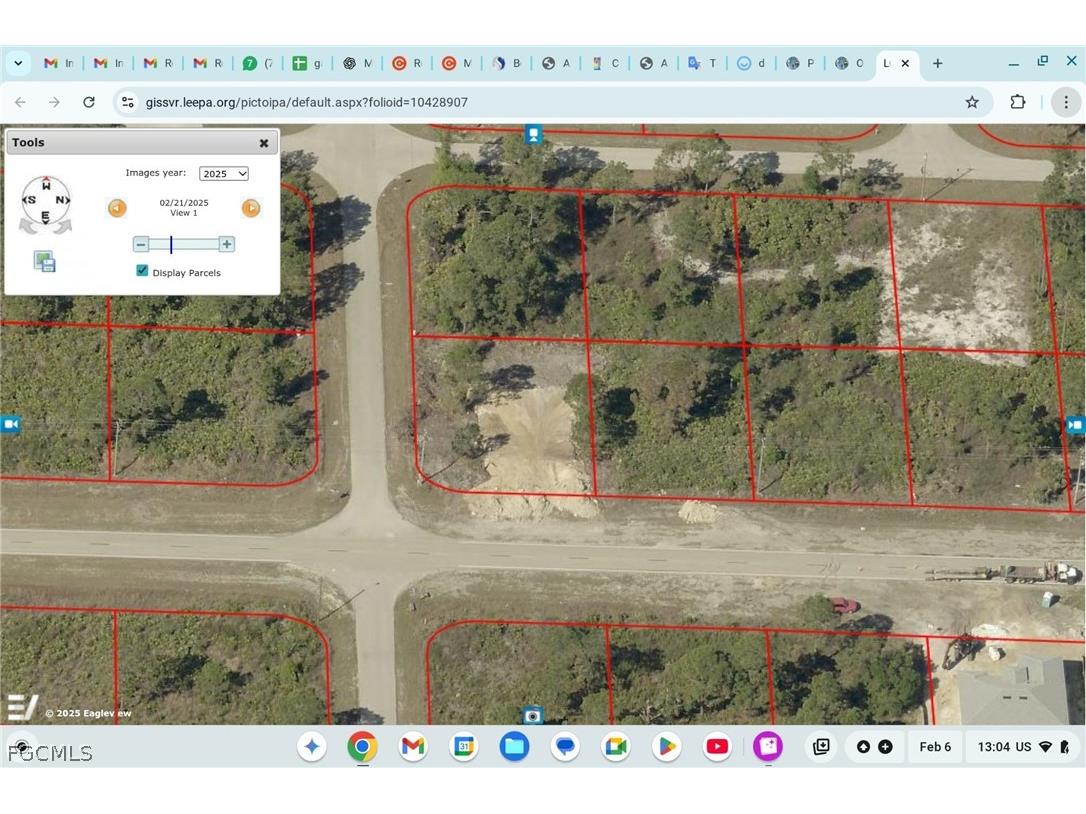Click the zoom out minus button

pos(141,244)
